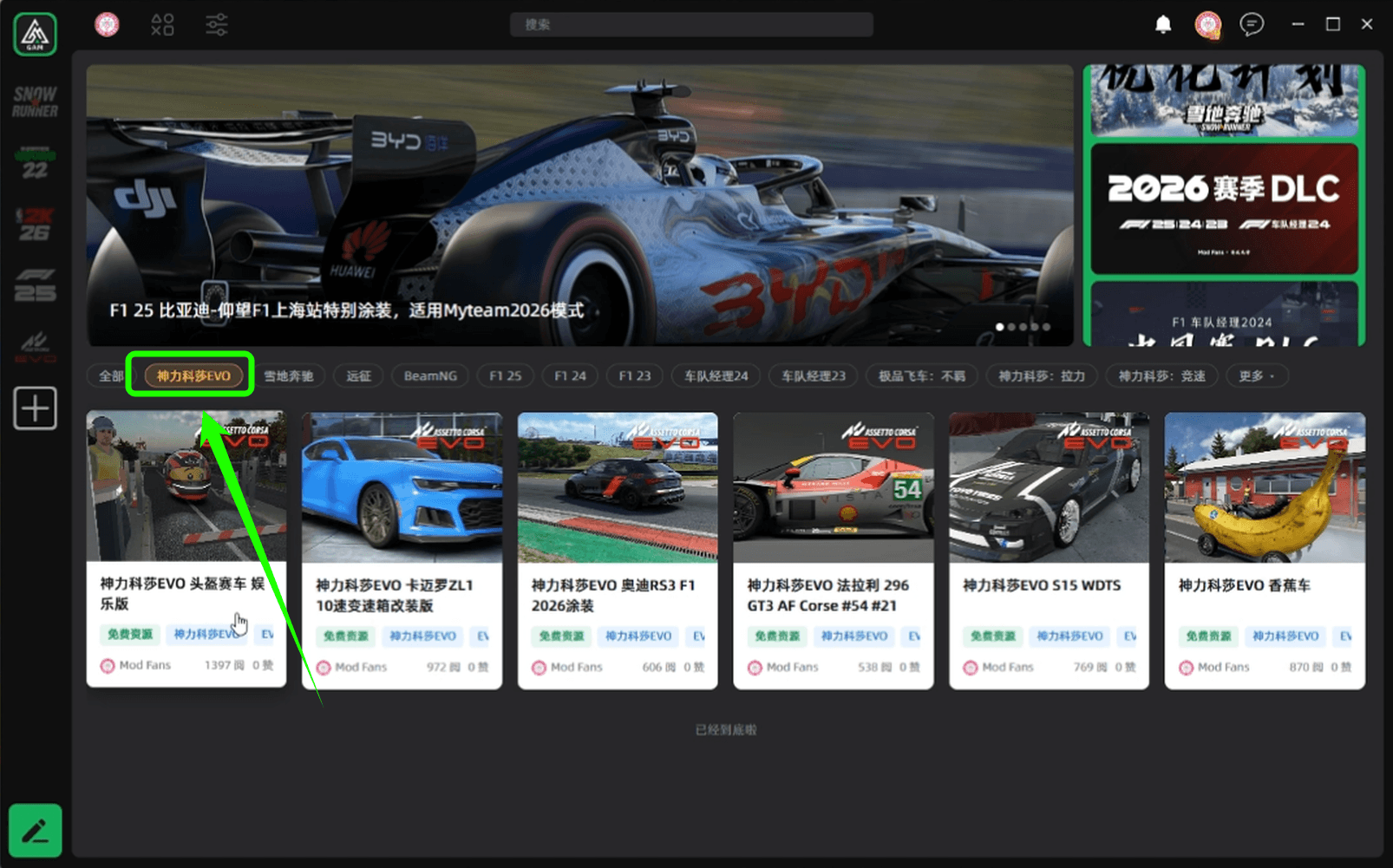Click 神力科莎EVO tag on 香蕉车 card
The image size is (1393, 868).
(1285, 636)
